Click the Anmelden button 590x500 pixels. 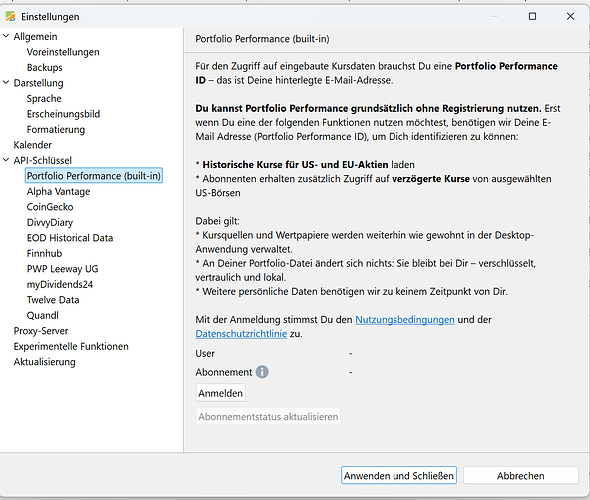(220, 393)
